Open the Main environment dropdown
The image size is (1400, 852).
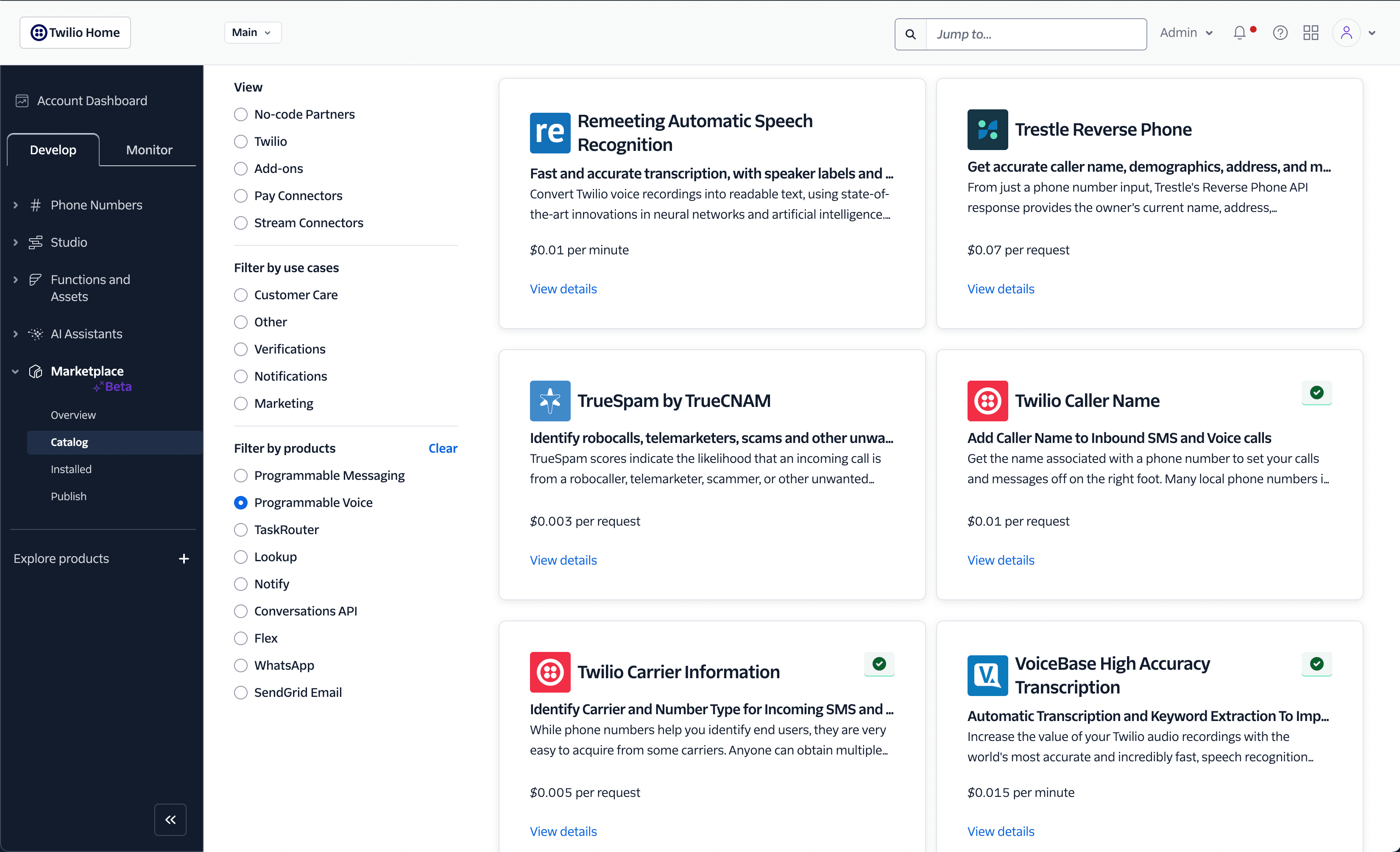[252, 32]
